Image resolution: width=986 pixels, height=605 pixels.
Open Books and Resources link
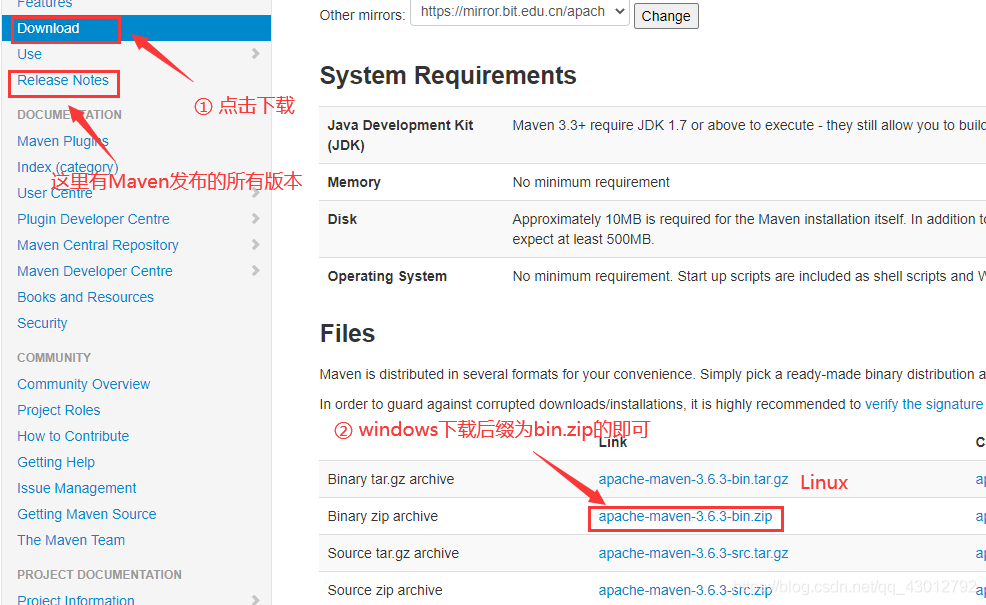(86, 297)
